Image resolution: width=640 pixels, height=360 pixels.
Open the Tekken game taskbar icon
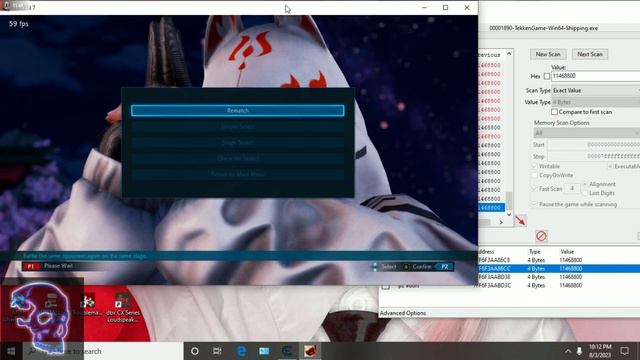click(310, 351)
